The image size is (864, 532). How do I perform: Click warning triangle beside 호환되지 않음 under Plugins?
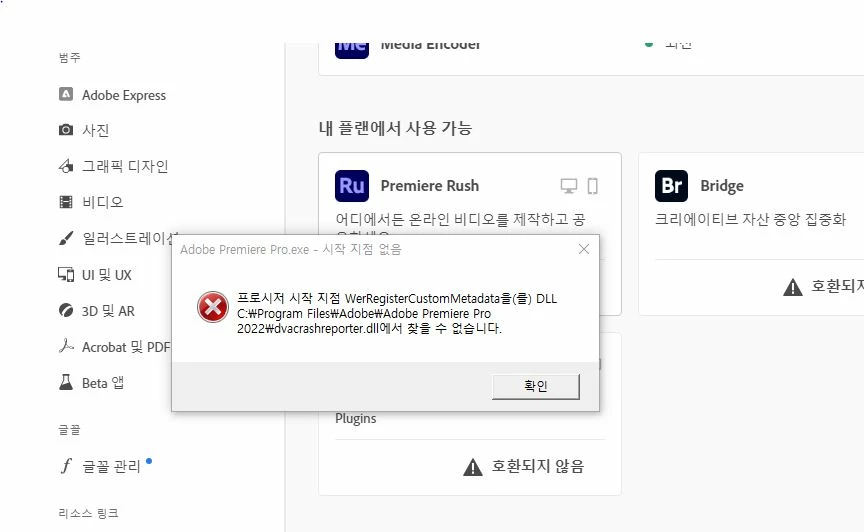[x=473, y=467]
